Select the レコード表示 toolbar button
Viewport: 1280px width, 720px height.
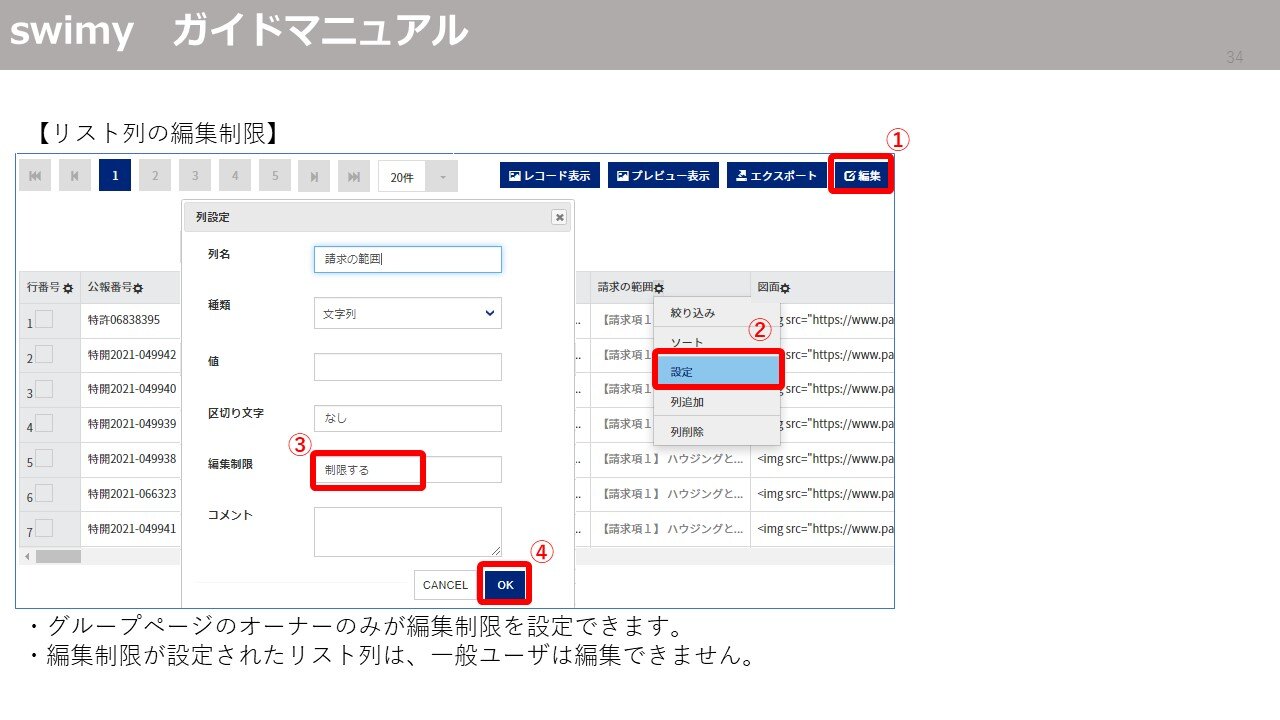click(548, 174)
